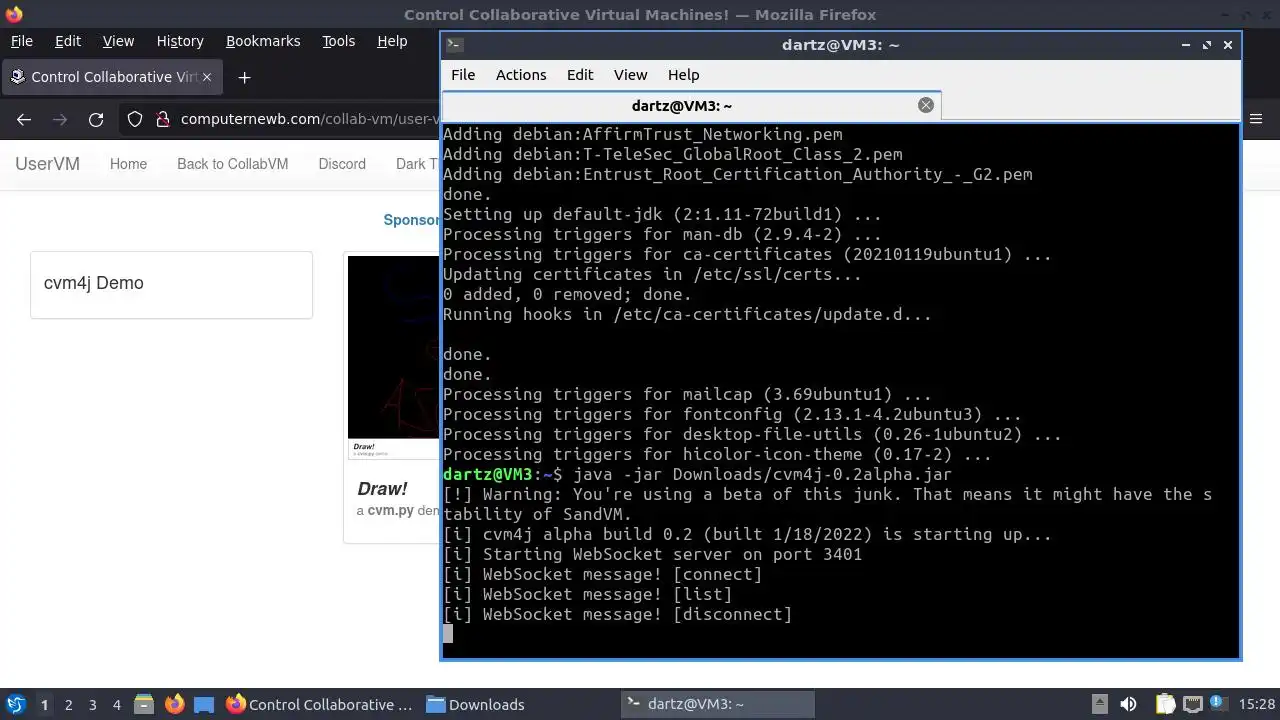
Task: Reload the page in Firefox
Action: point(96,120)
